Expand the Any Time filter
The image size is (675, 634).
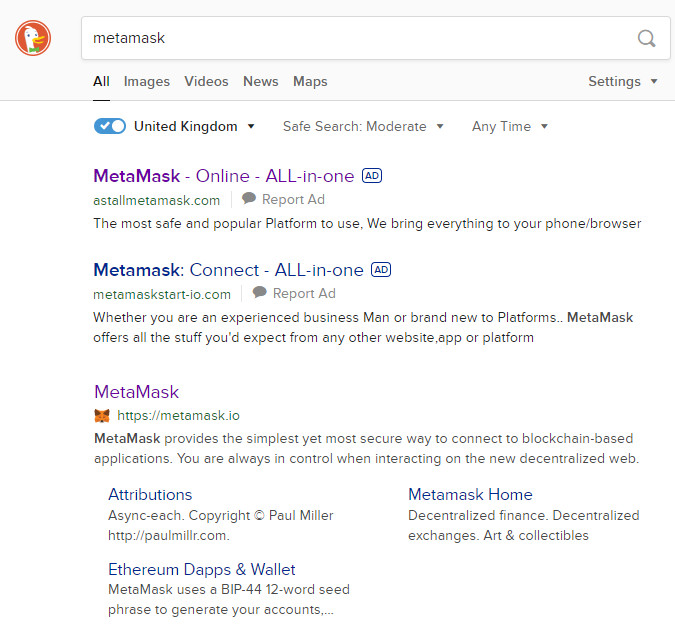510,126
